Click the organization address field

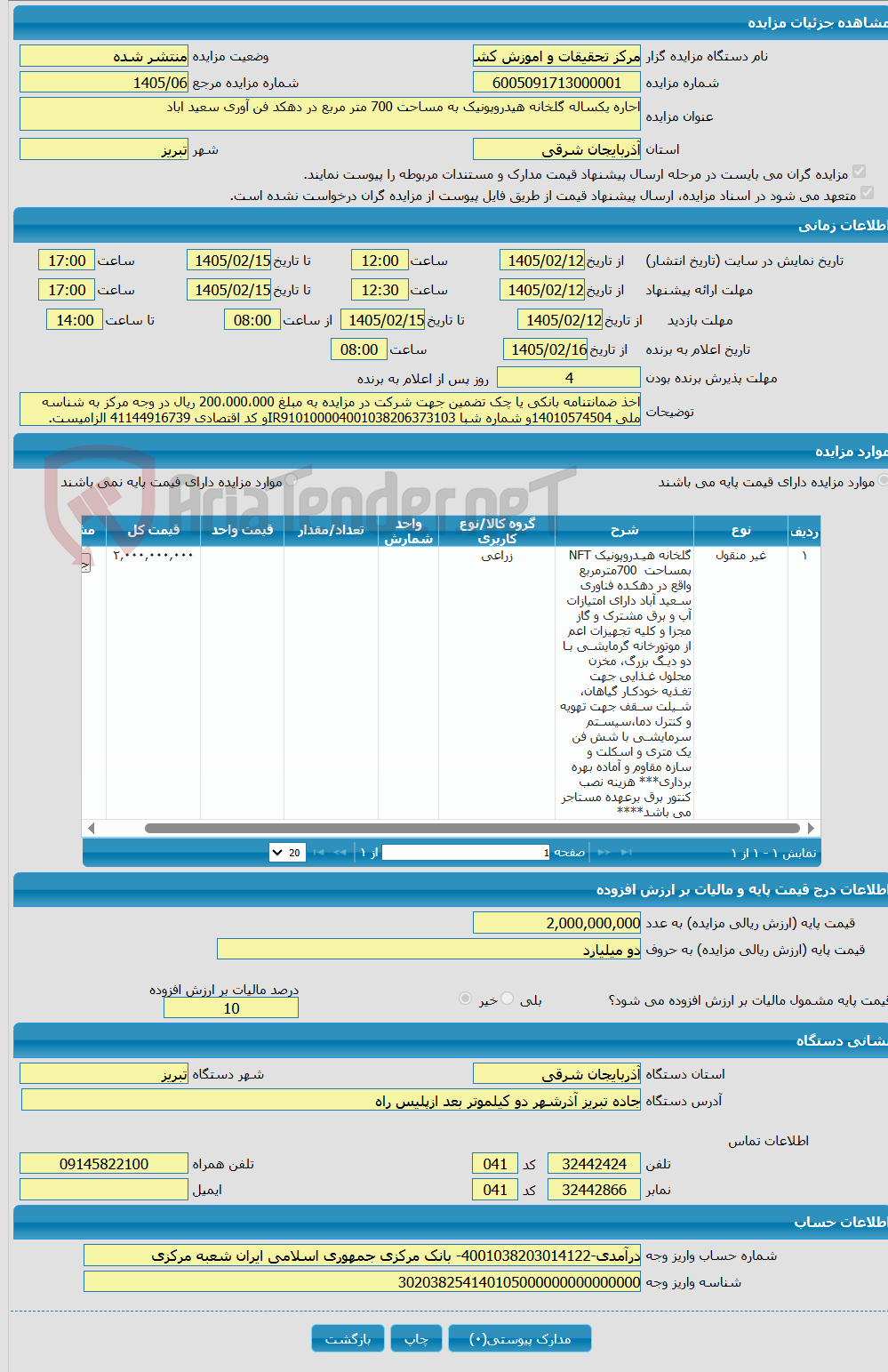click(331, 1101)
